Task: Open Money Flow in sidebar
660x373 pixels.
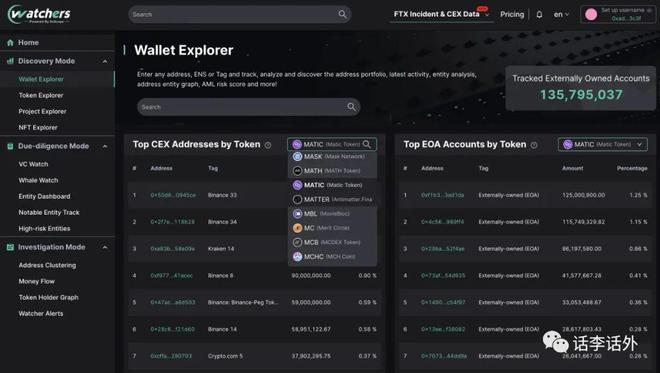Action: pyautogui.click(x=37, y=281)
